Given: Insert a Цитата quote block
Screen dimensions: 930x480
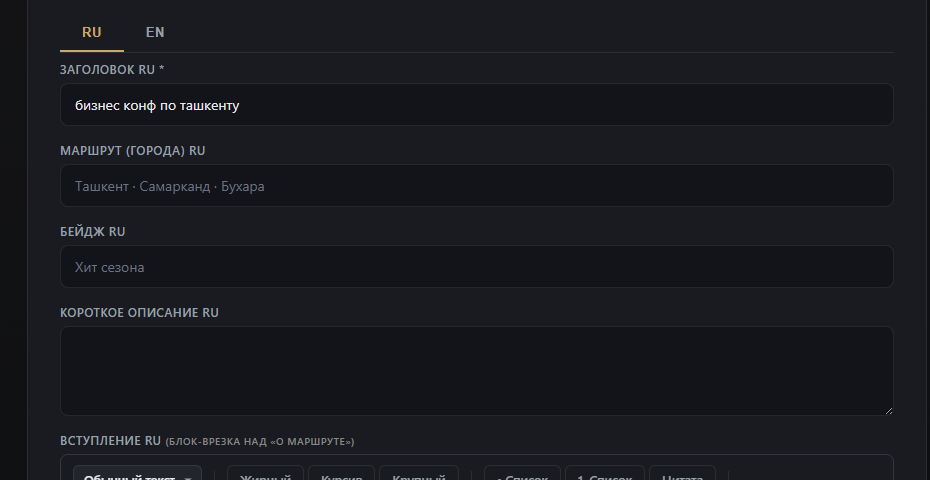Looking at the screenshot, I should point(682,474).
